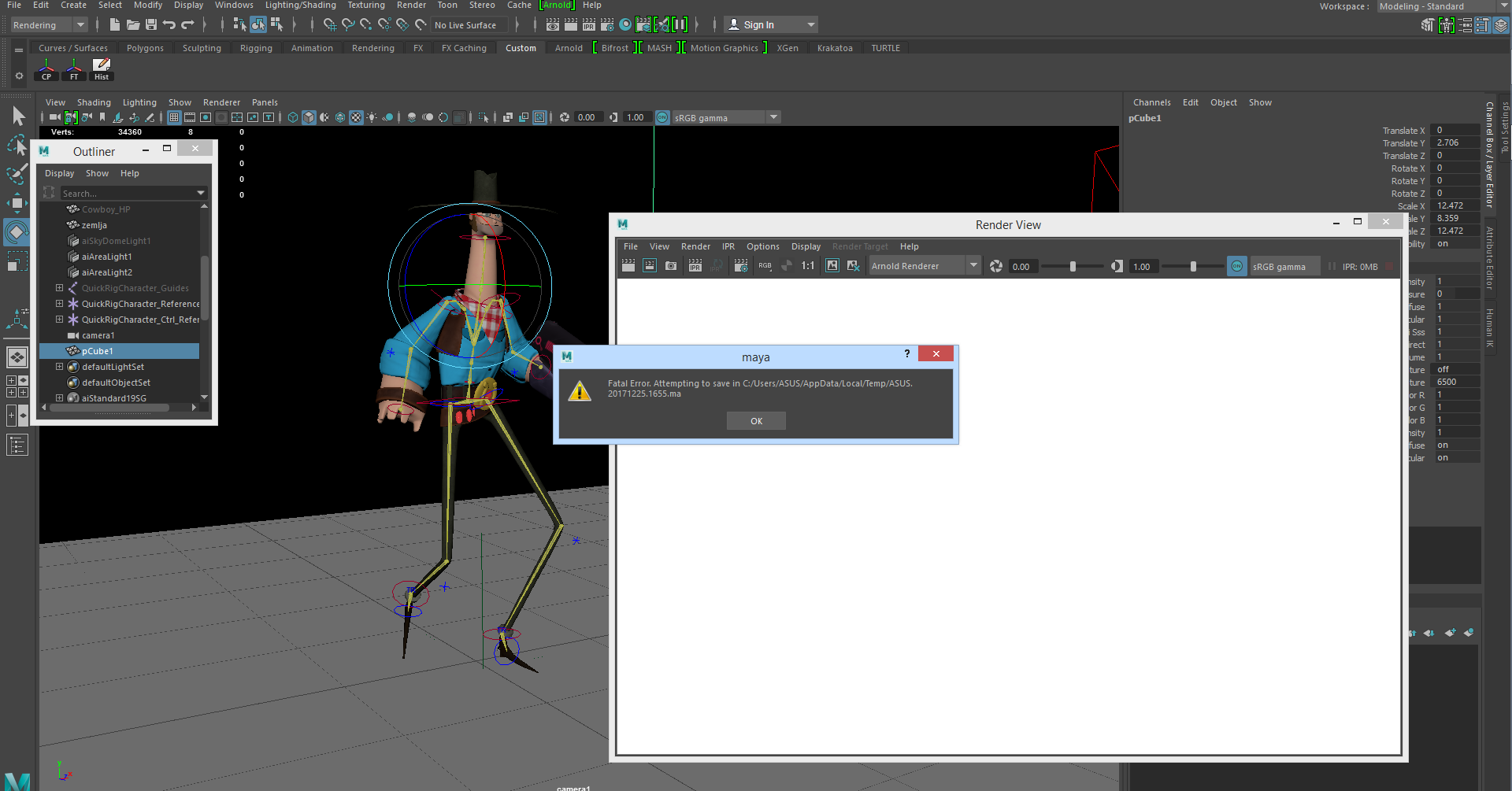Select the Paint selection tool in the toolbox
Screen dimensions: 1512x791
[x=17, y=174]
